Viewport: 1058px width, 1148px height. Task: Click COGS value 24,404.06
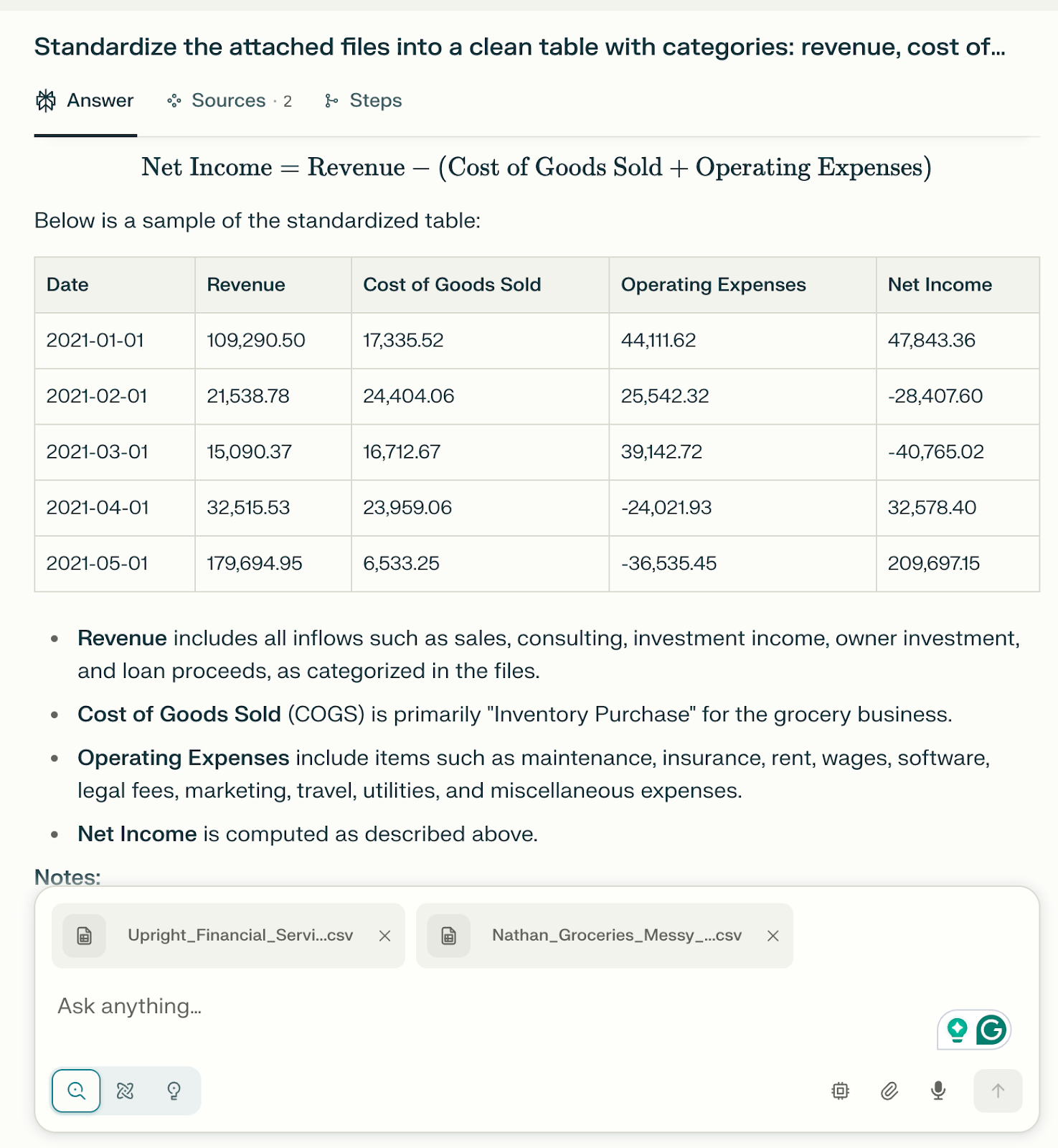[408, 396]
